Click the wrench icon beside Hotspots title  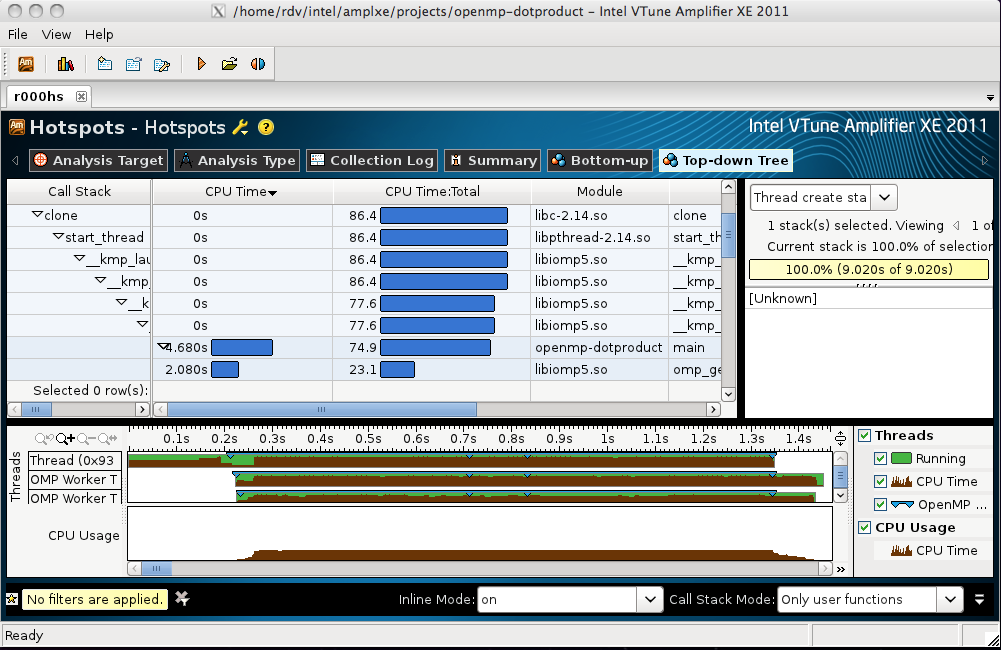point(240,127)
